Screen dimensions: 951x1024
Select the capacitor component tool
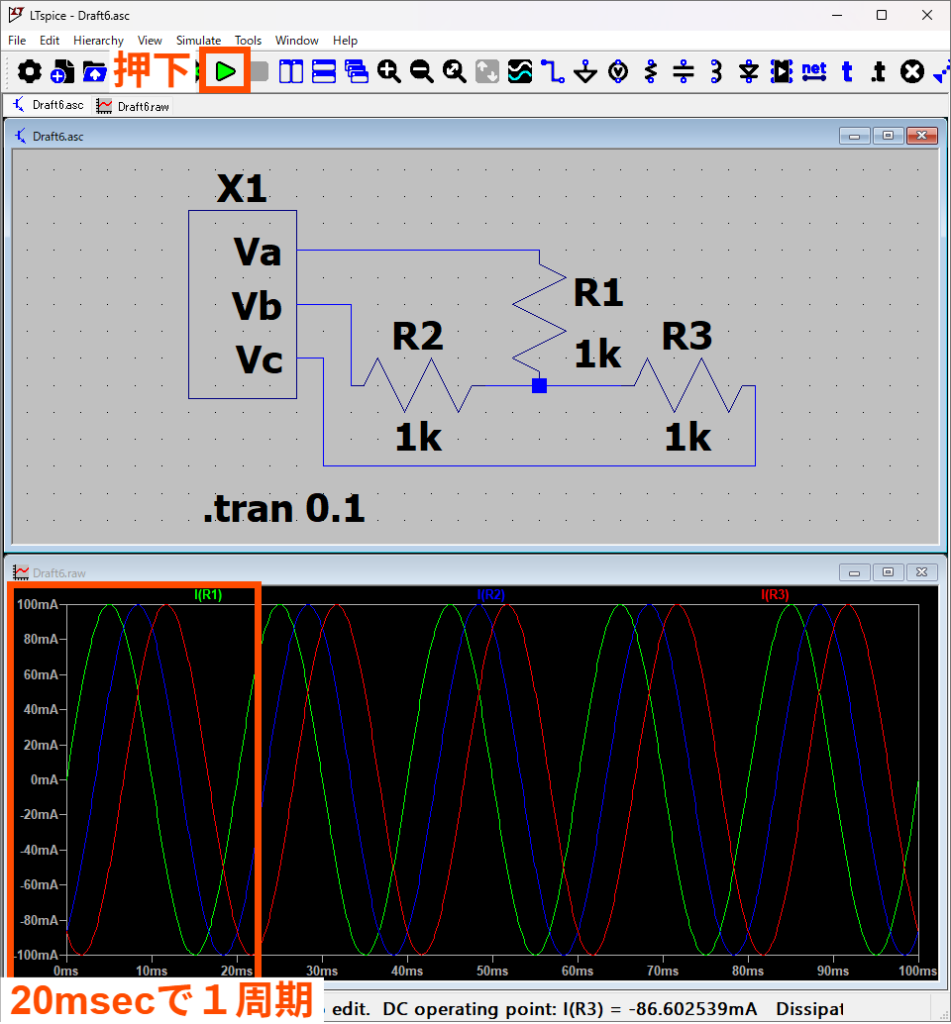(683, 72)
